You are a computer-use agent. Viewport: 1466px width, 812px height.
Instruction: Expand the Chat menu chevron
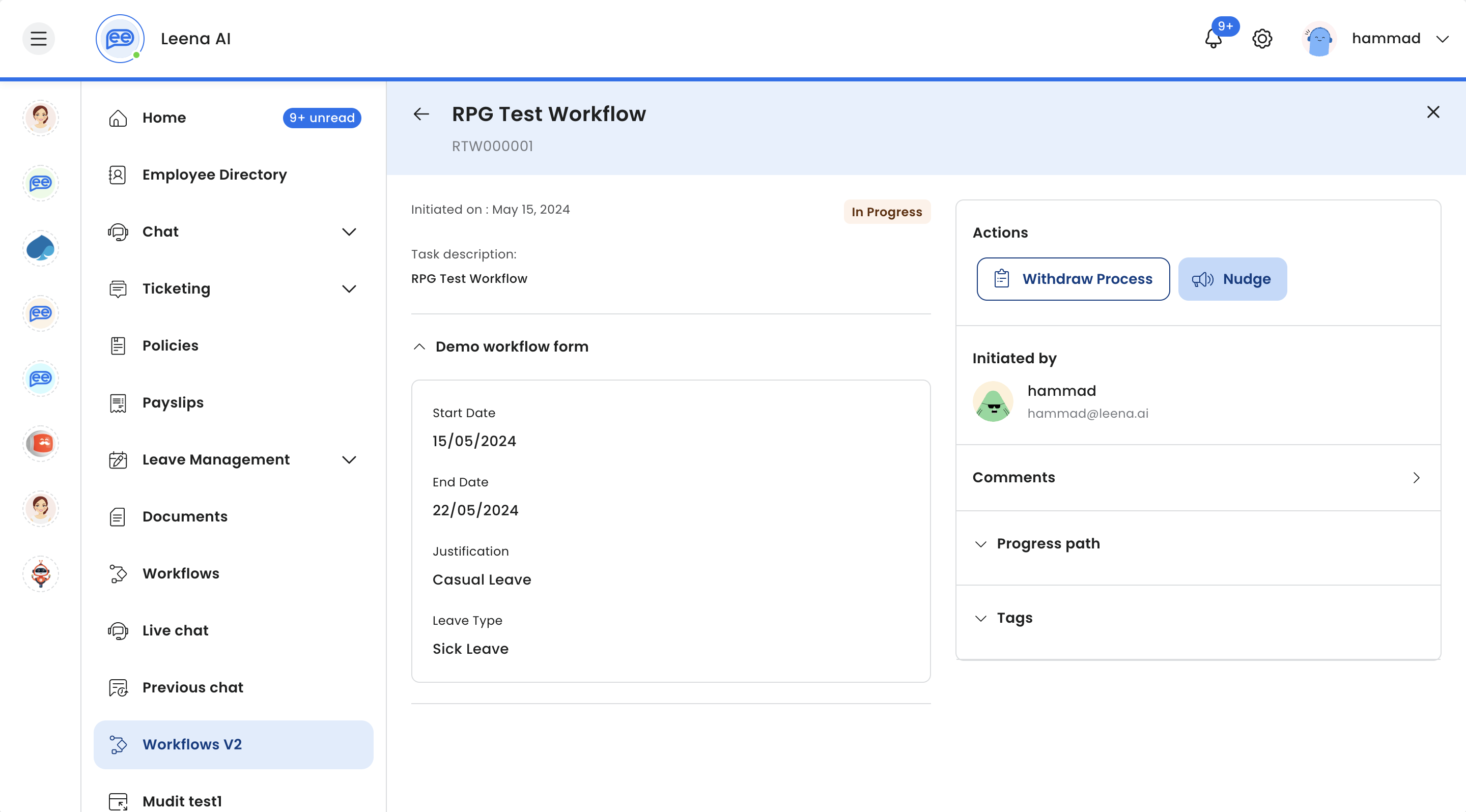[349, 231]
